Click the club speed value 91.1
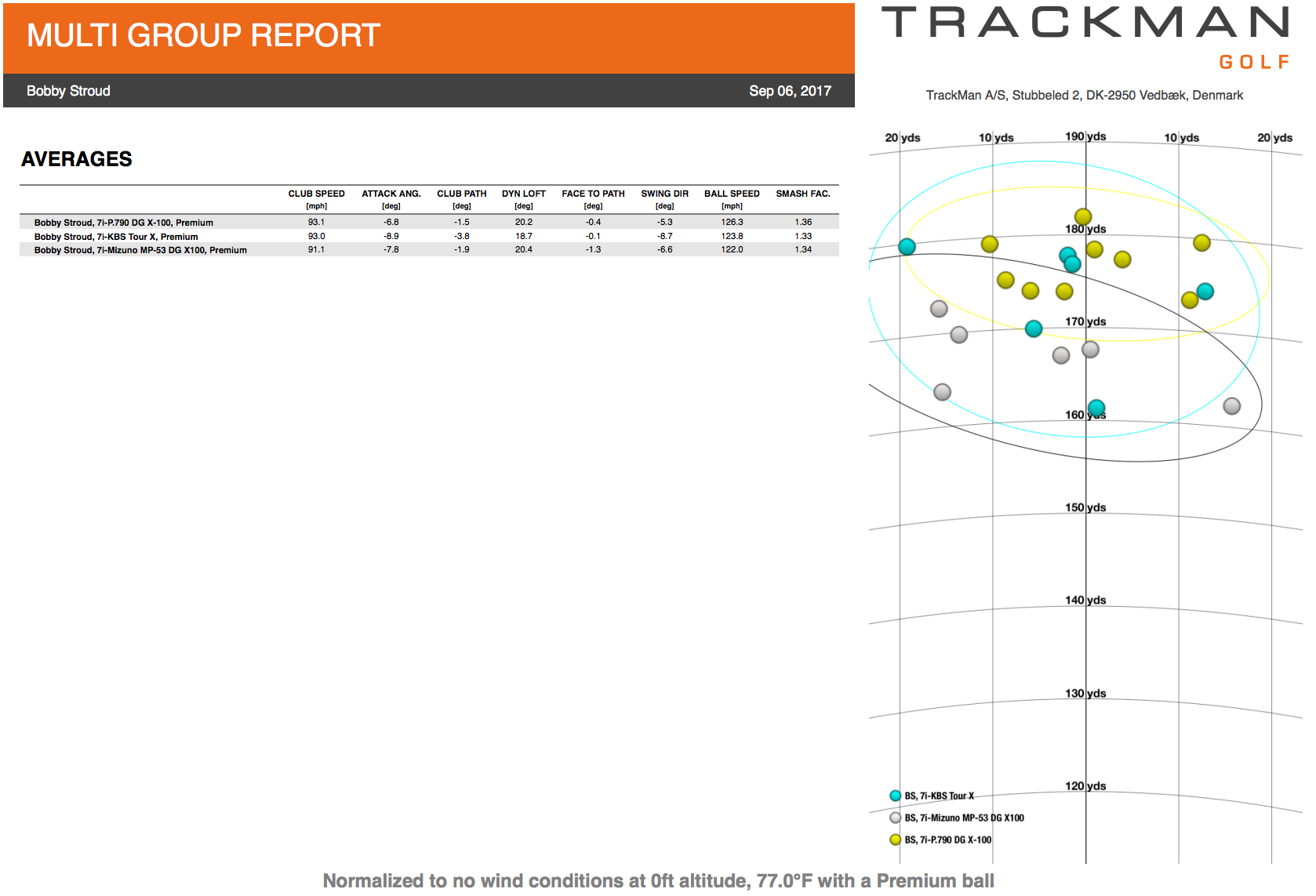Screen dimensions: 1316x896 pos(316,250)
